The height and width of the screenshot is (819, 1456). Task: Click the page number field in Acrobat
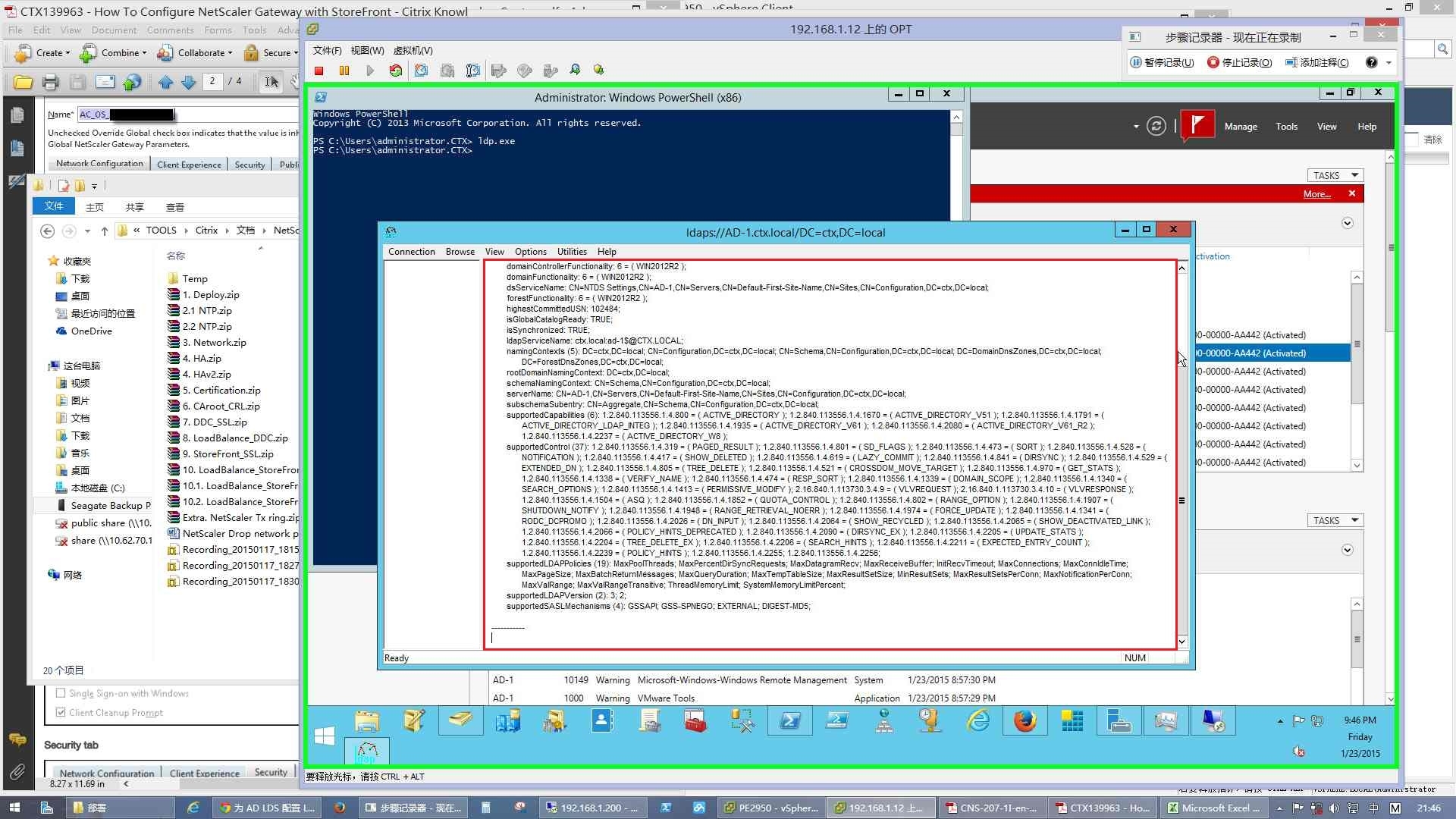pyautogui.click(x=213, y=81)
